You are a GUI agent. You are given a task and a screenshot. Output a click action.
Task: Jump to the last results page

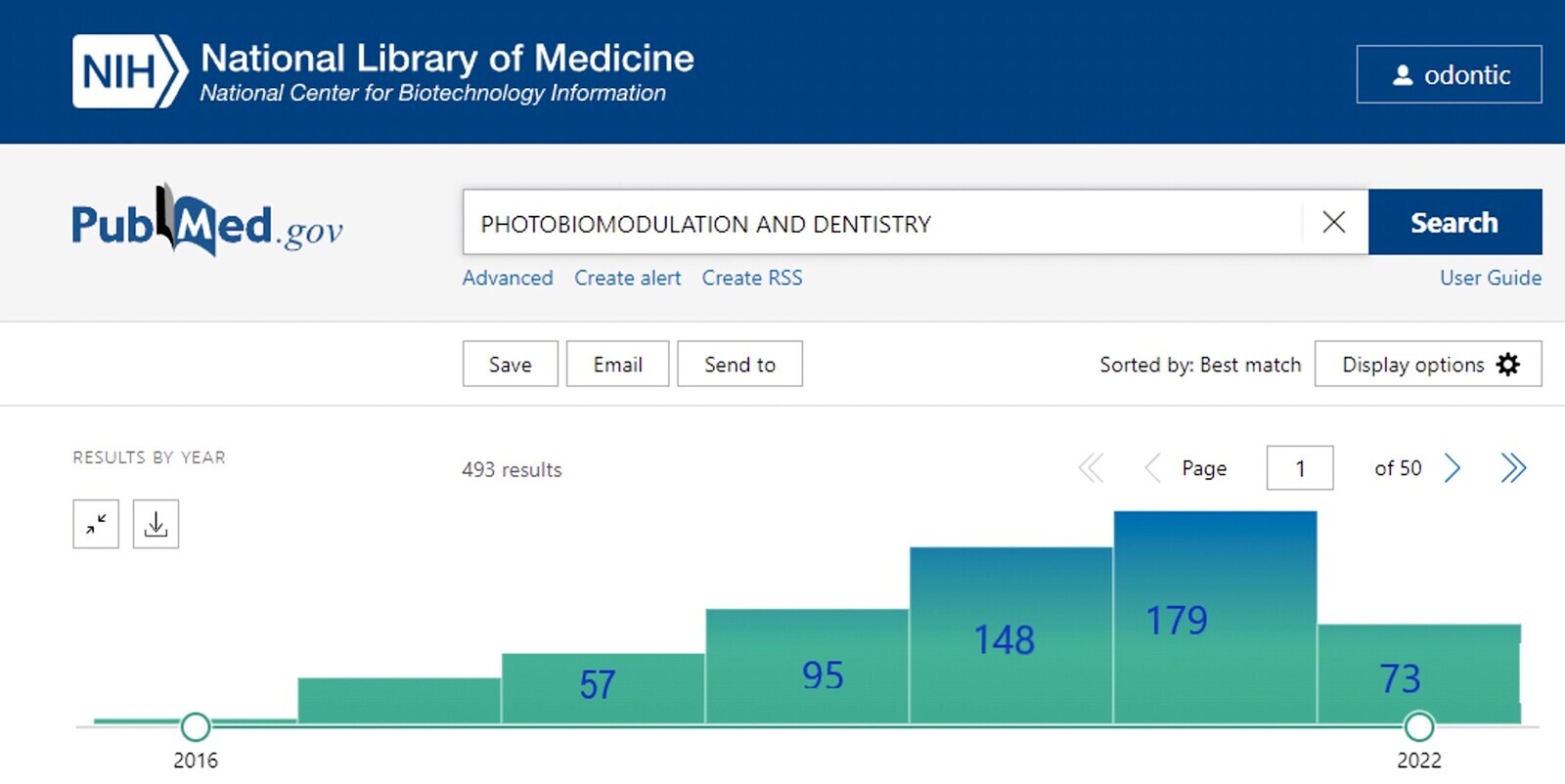click(1512, 469)
